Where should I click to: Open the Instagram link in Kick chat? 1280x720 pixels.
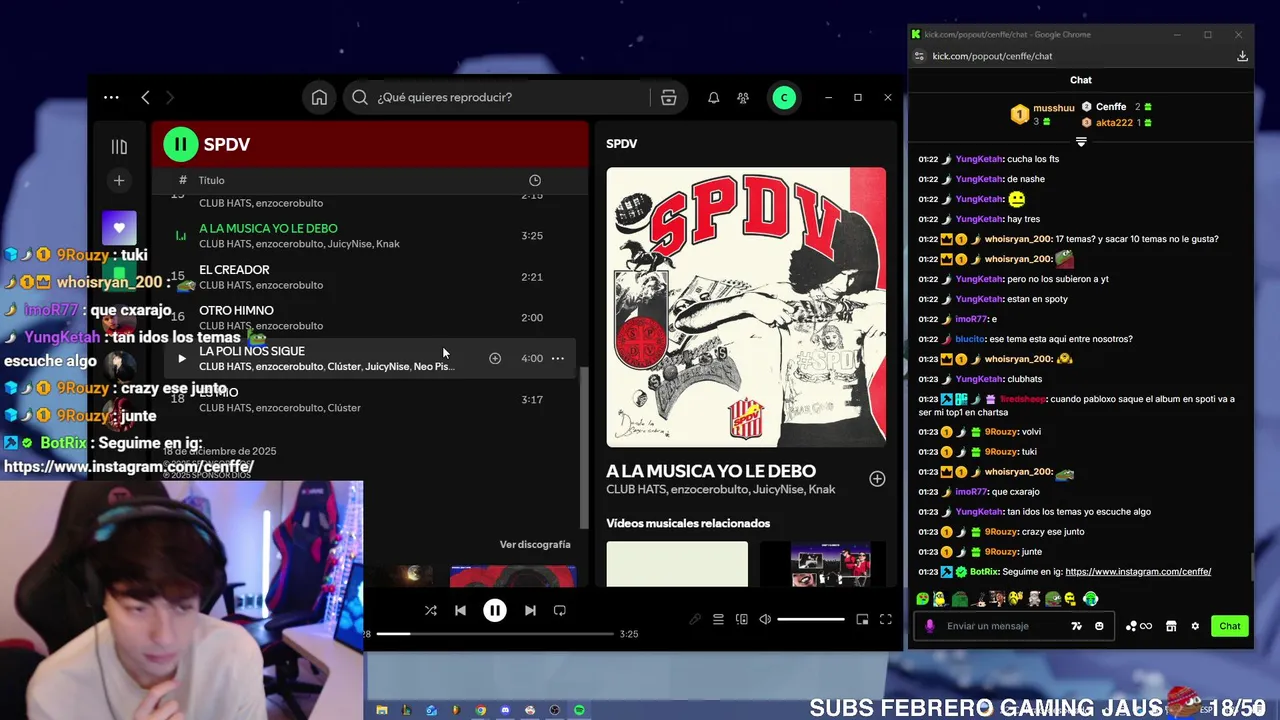[1138, 572]
